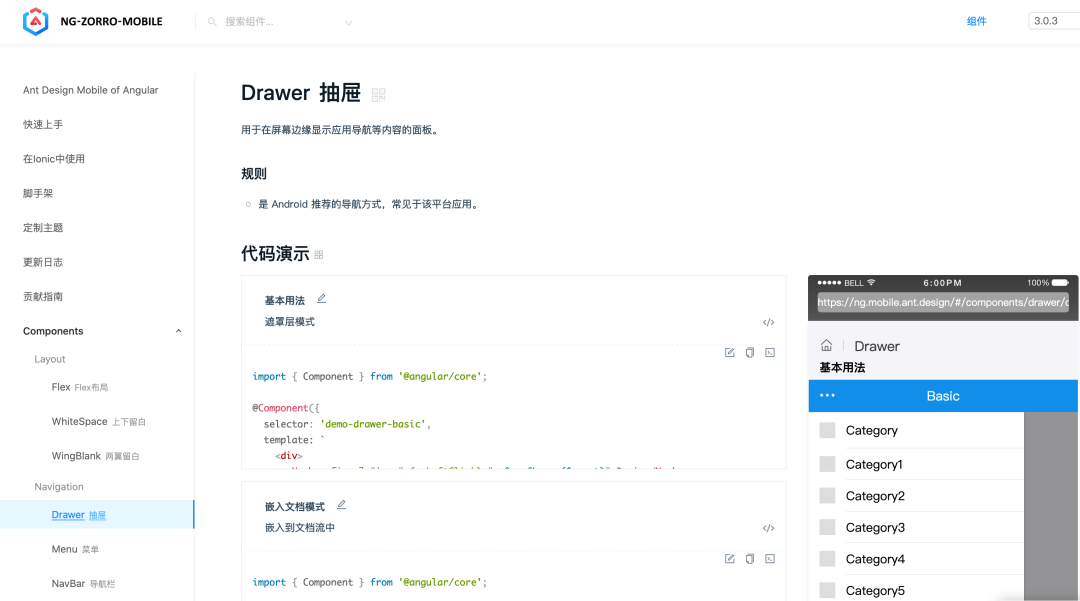Select WhiteSpace 上下留白 in sidebar
The width and height of the screenshot is (1080, 601).
[x=98, y=421]
